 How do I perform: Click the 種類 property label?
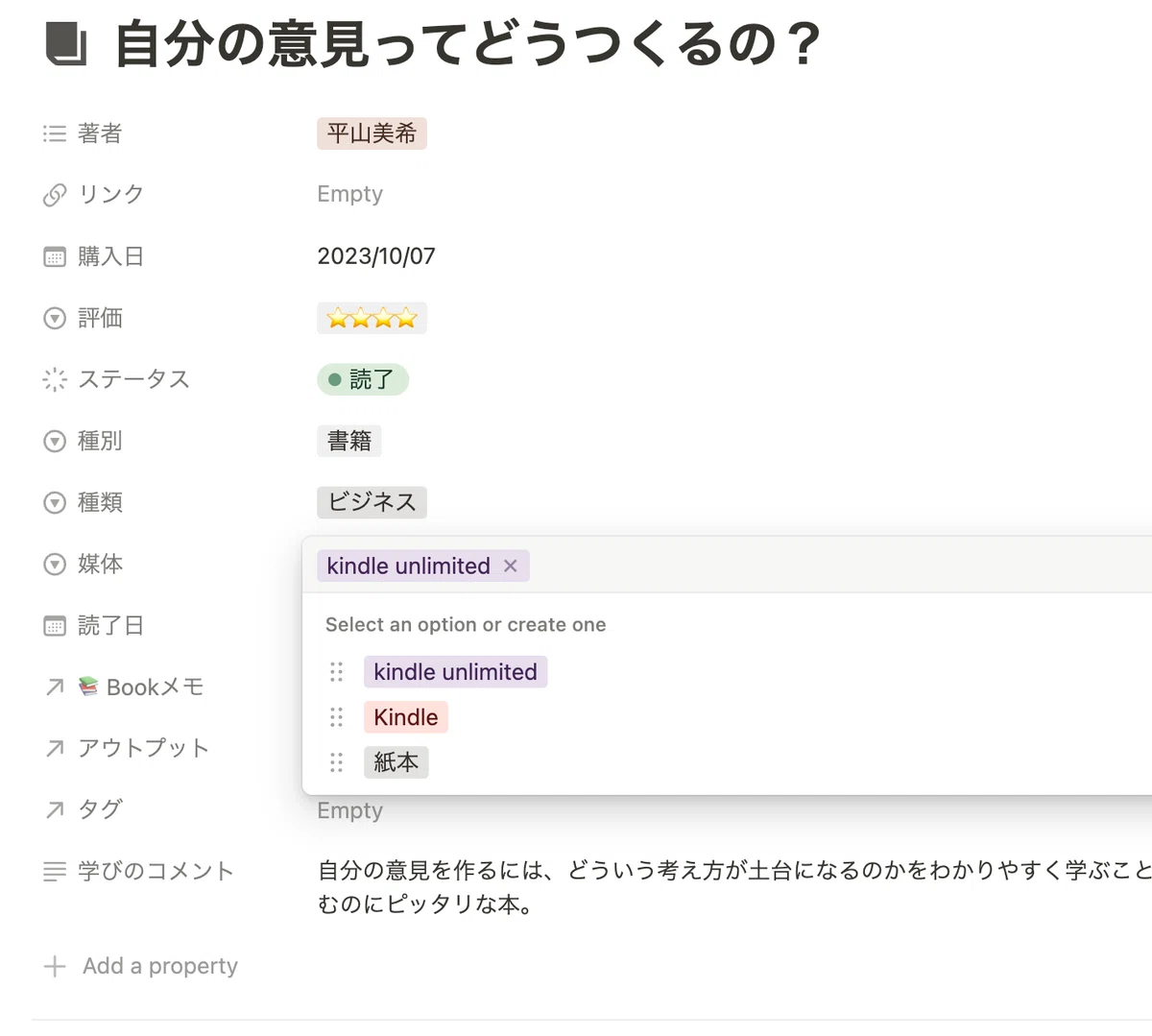(100, 502)
